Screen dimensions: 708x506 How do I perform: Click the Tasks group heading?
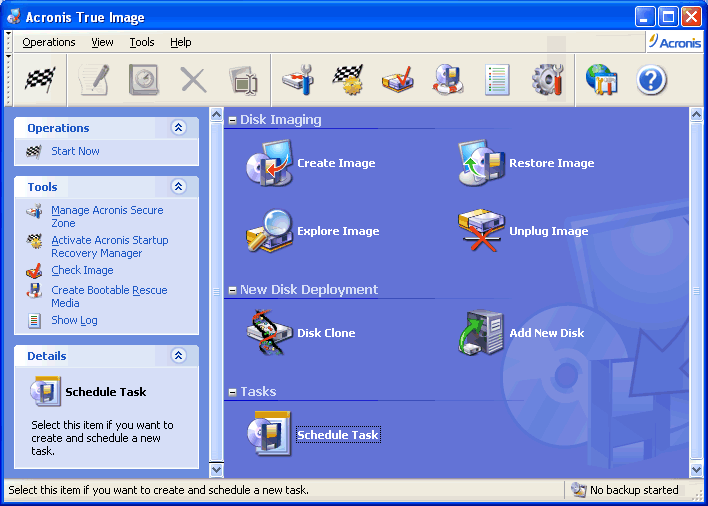pyautogui.click(x=258, y=391)
